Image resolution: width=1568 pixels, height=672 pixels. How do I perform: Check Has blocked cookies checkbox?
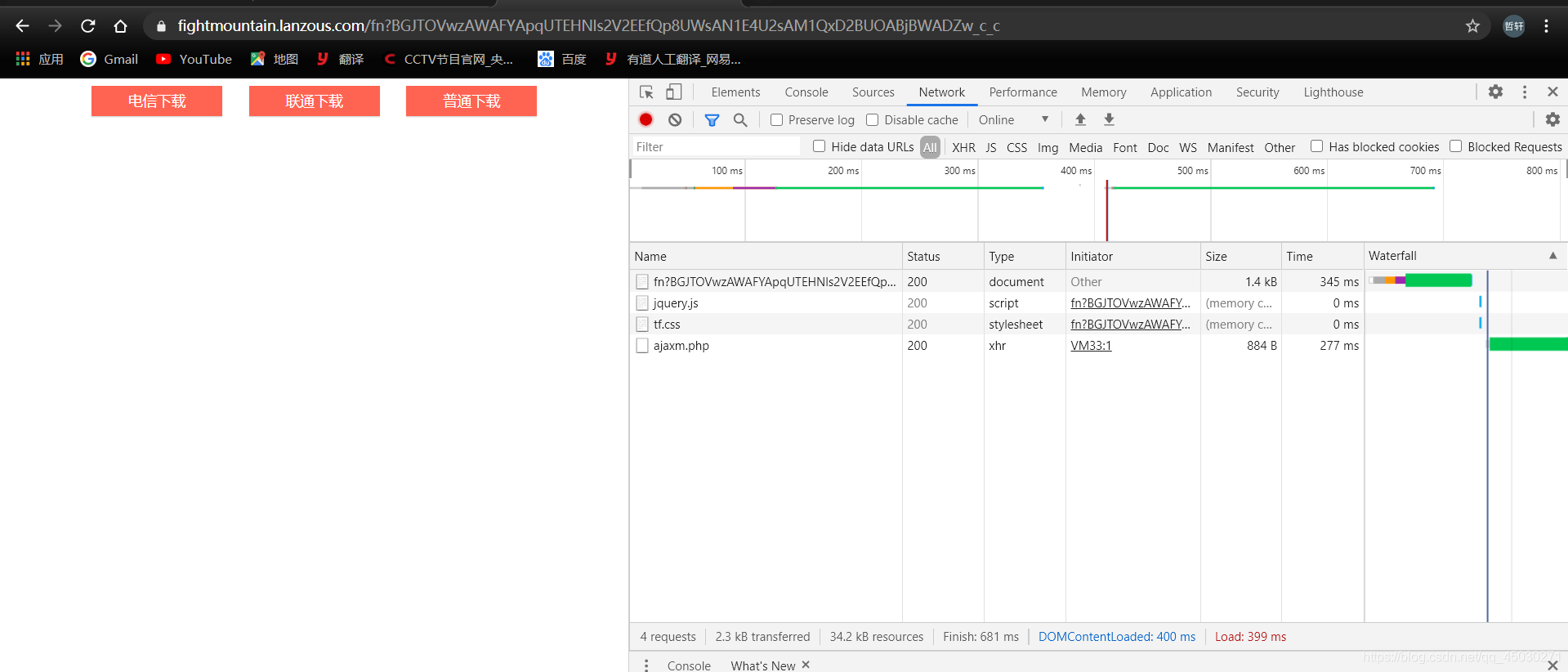tap(1316, 146)
